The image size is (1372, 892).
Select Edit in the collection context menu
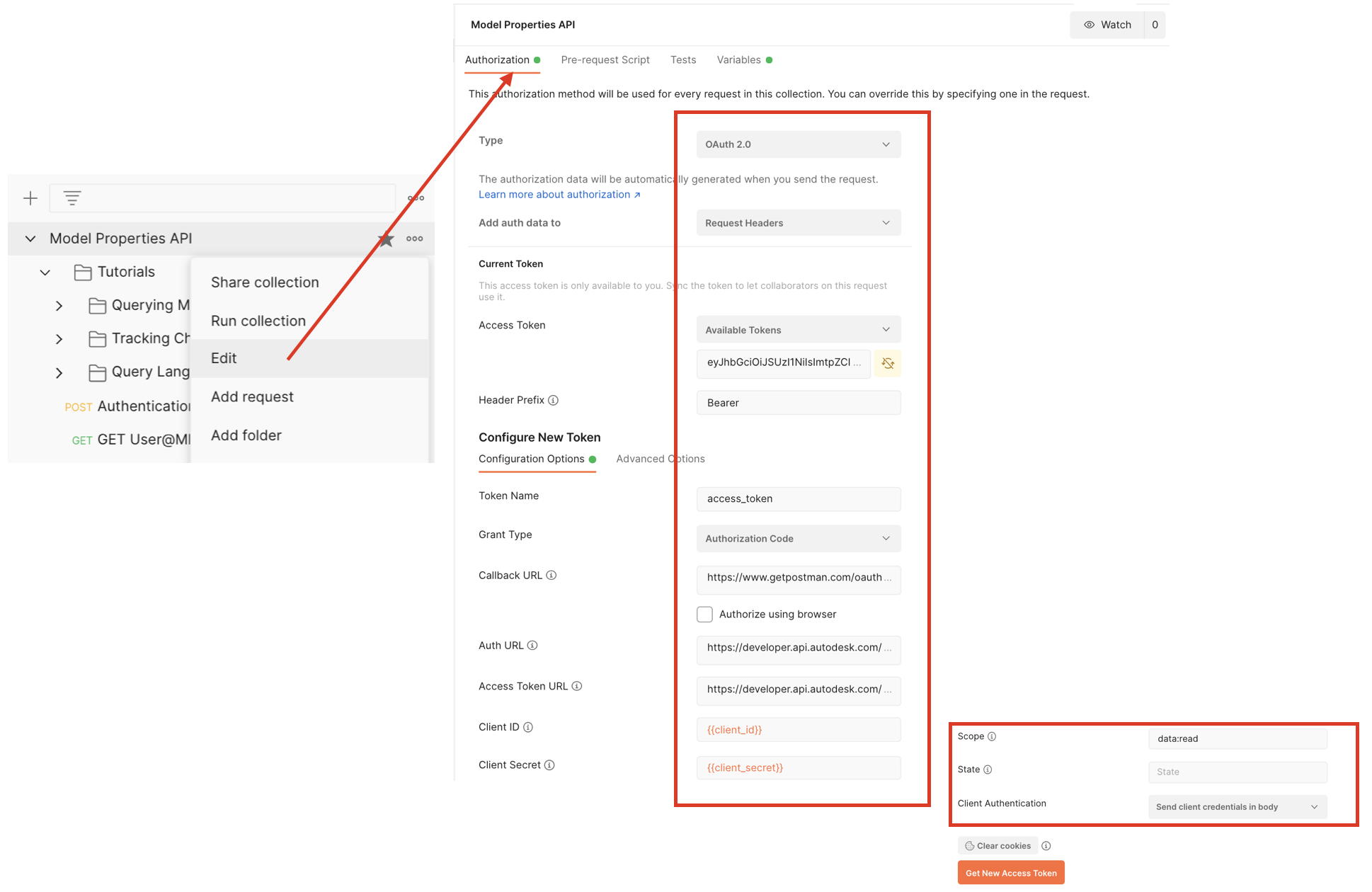224,358
